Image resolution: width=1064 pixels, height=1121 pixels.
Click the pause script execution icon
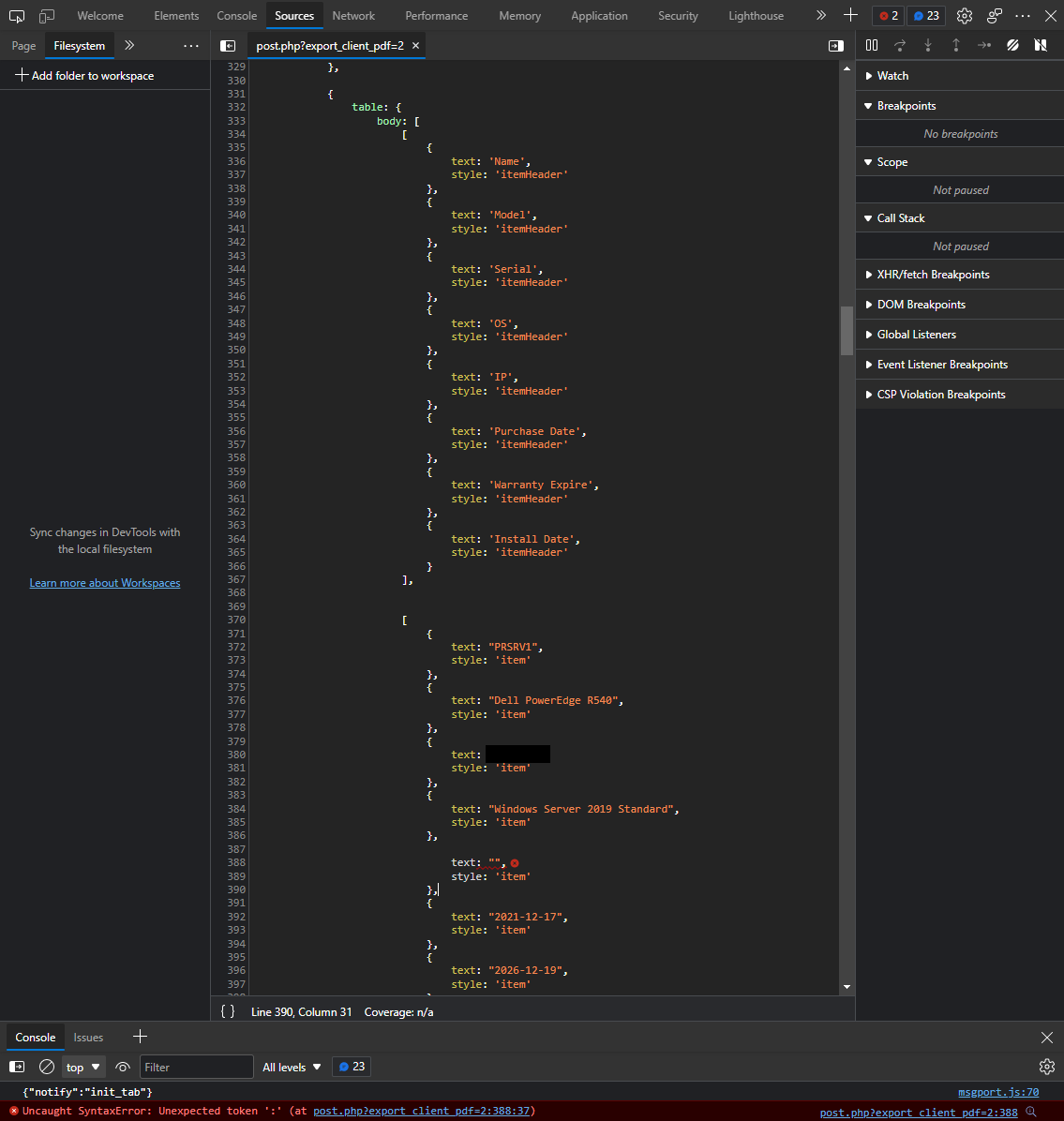pyautogui.click(x=871, y=44)
